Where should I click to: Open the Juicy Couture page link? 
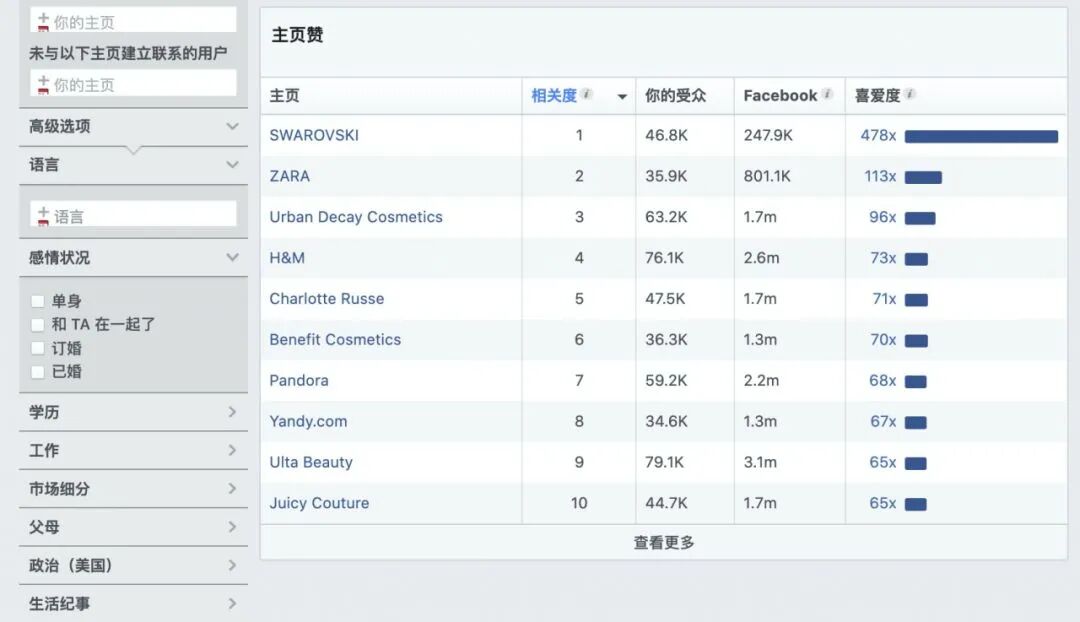[319, 503]
